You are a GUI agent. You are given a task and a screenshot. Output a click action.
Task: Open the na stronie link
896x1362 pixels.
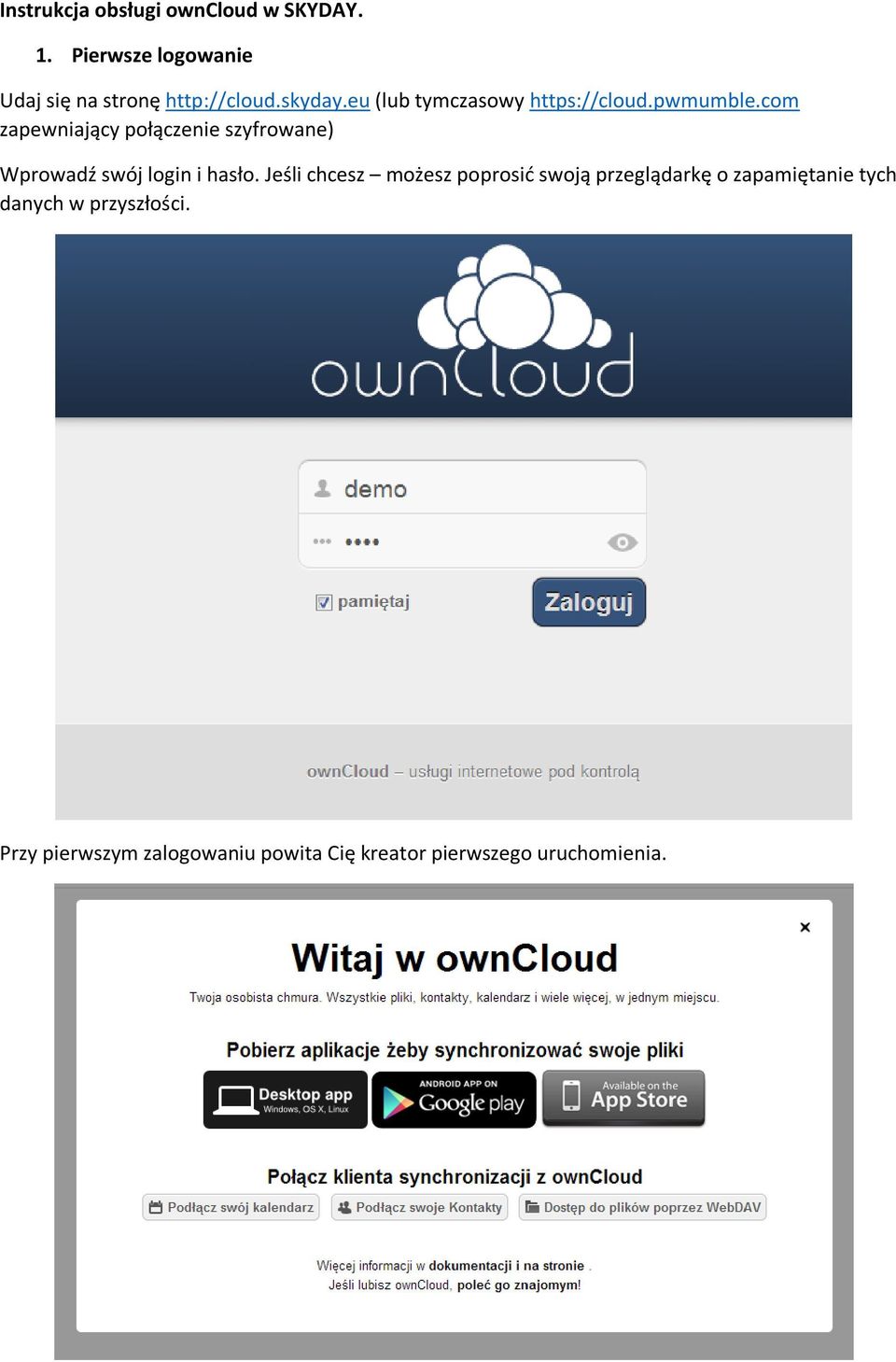pos(553,1266)
